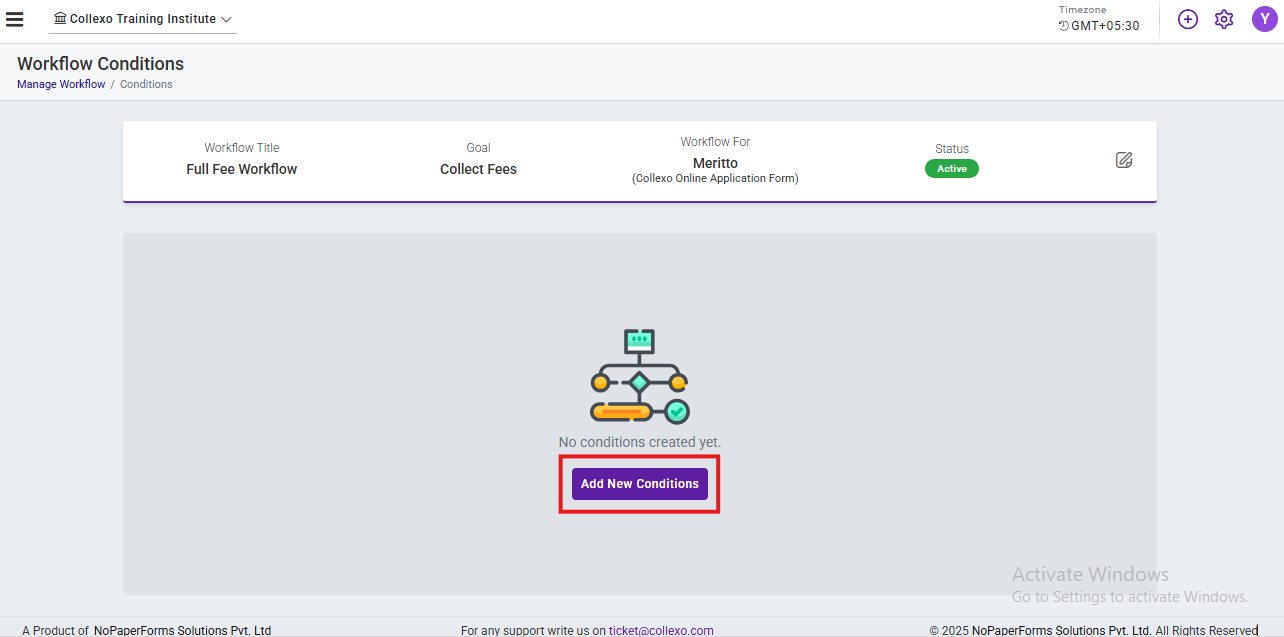The width and height of the screenshot is (1284, 637).
Task: Go to Manage Workflow breadcrumb
Action: pos(61,84)
